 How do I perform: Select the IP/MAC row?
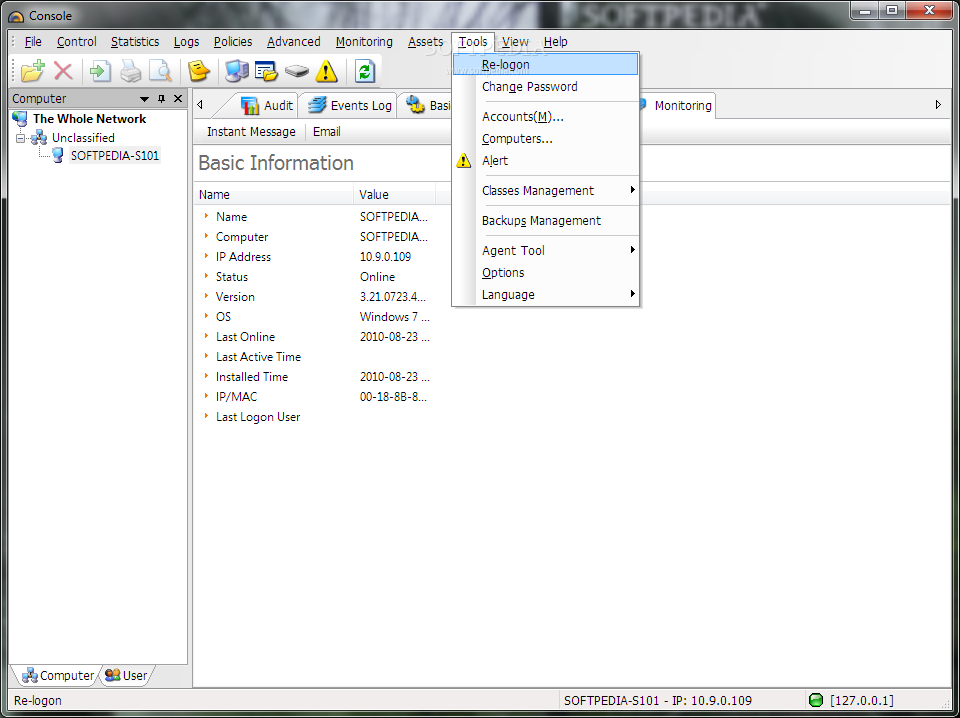(x=315, y=397)
